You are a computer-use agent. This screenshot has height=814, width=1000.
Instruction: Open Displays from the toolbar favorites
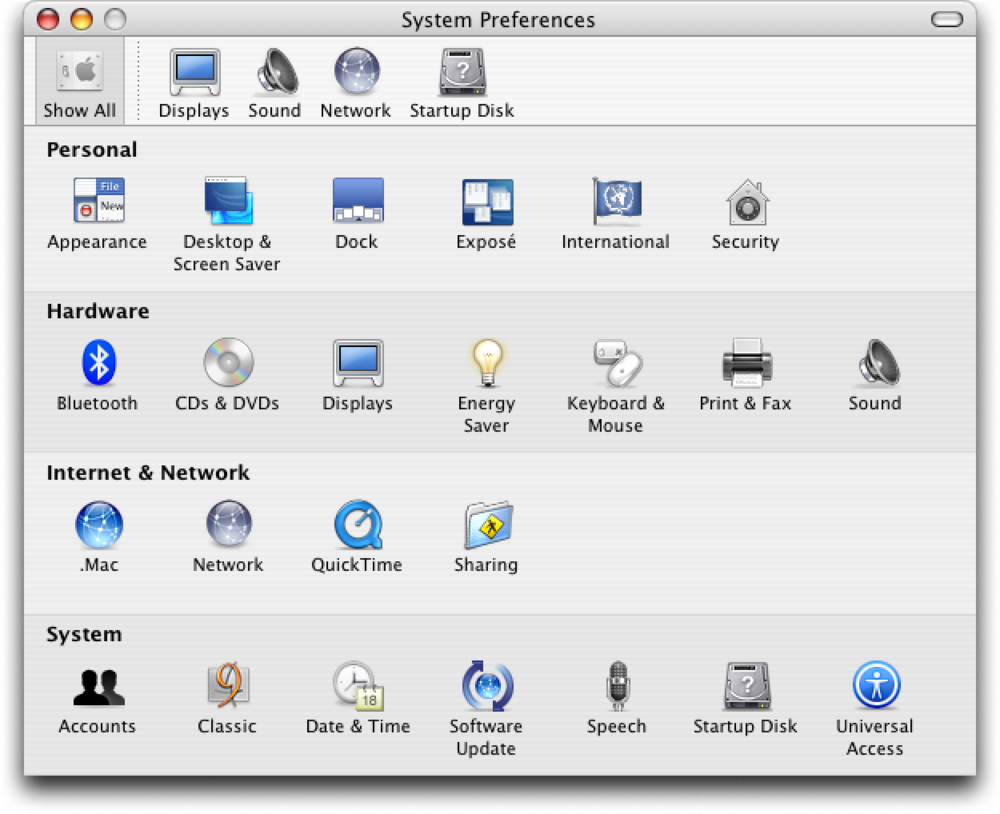pos(195,83)
